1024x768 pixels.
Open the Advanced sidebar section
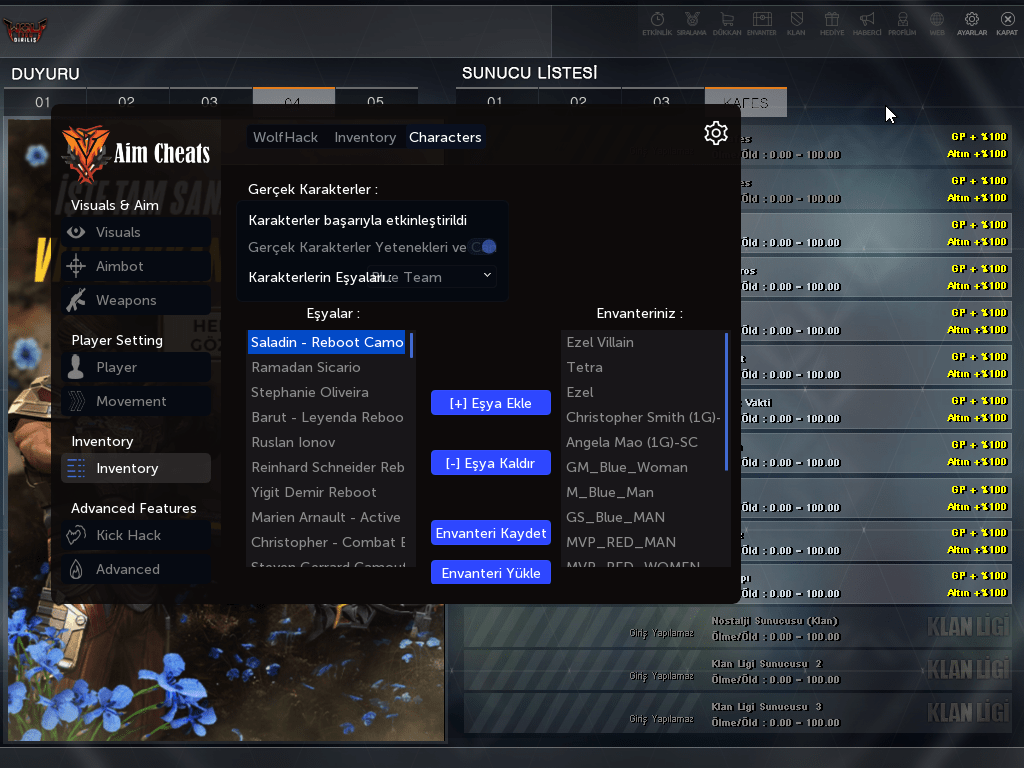pyautogui.click(x=136, y=569)
